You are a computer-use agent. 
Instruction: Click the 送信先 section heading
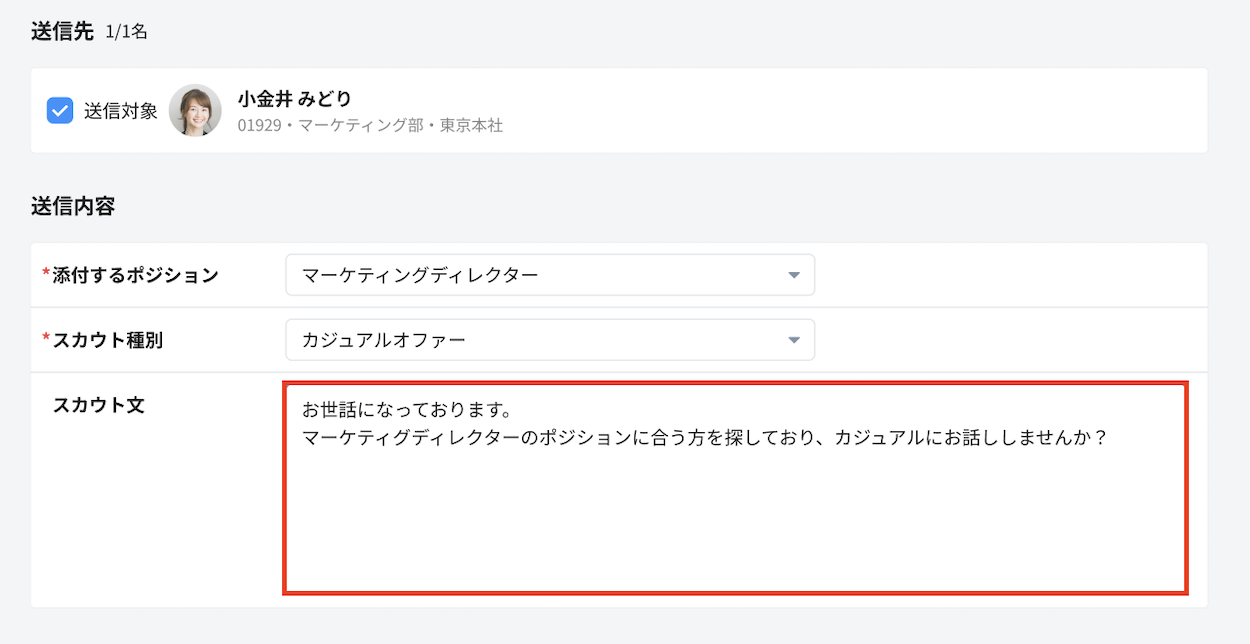(62, 31)
